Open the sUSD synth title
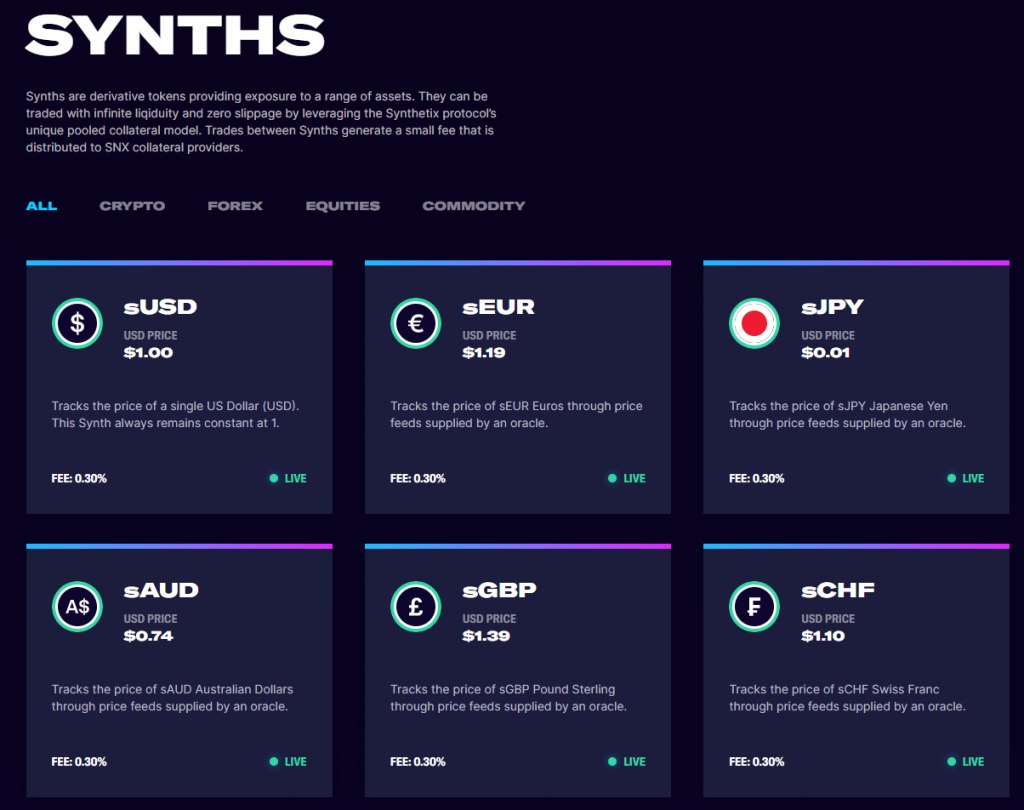This screenshot has height=810, width=1024. (160, 307)
